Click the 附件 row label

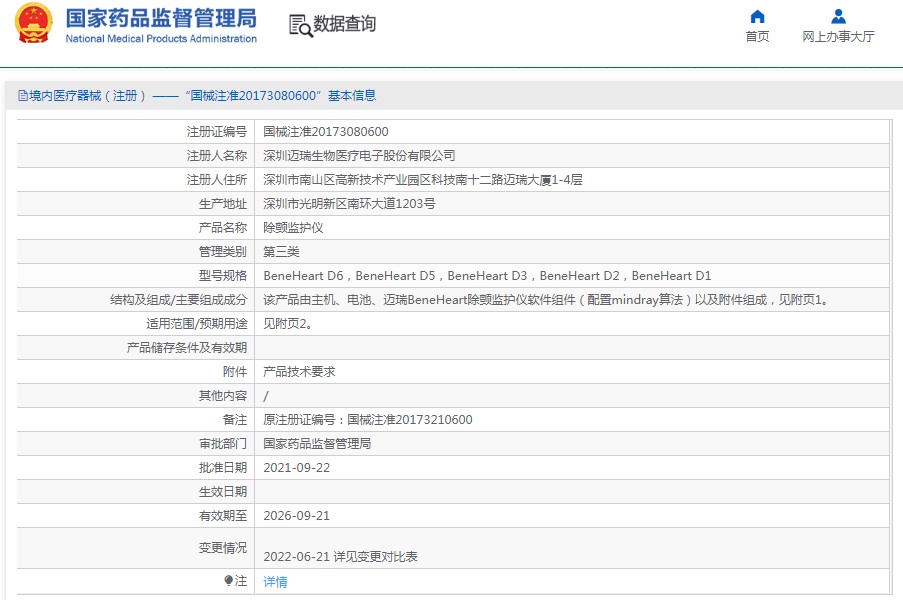(235, 372)
